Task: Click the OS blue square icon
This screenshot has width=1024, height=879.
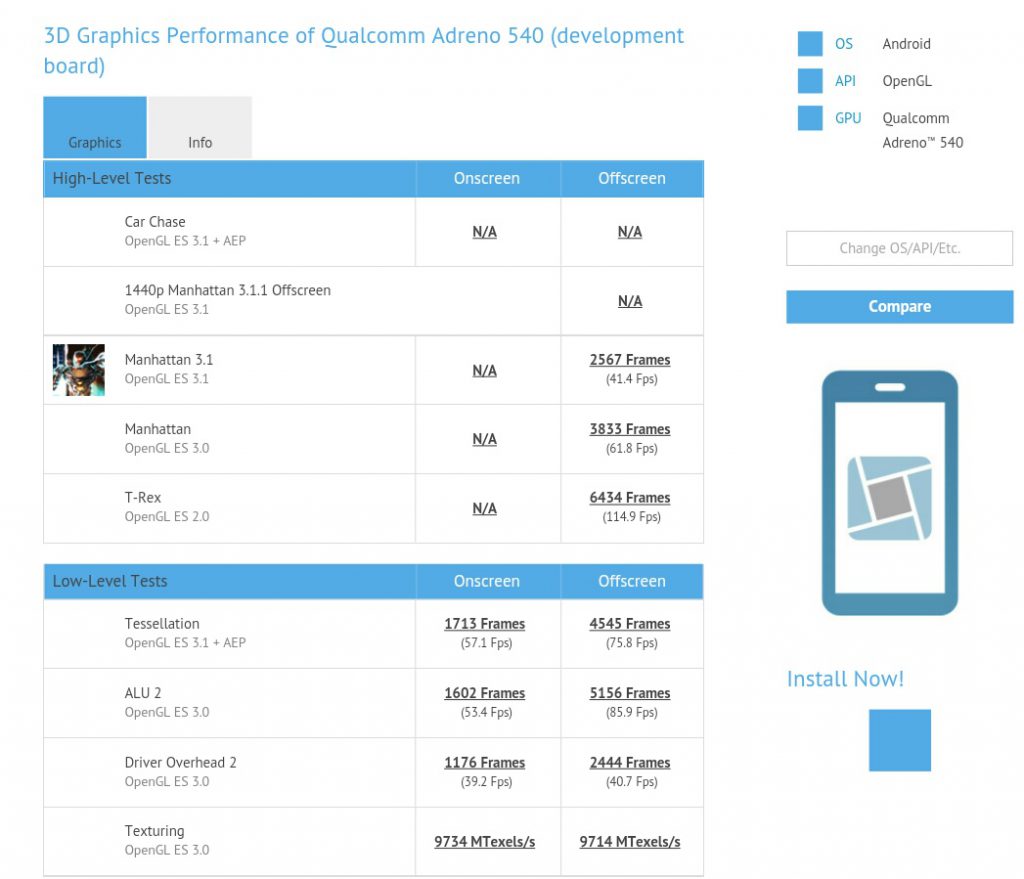Action: [810, 44]
